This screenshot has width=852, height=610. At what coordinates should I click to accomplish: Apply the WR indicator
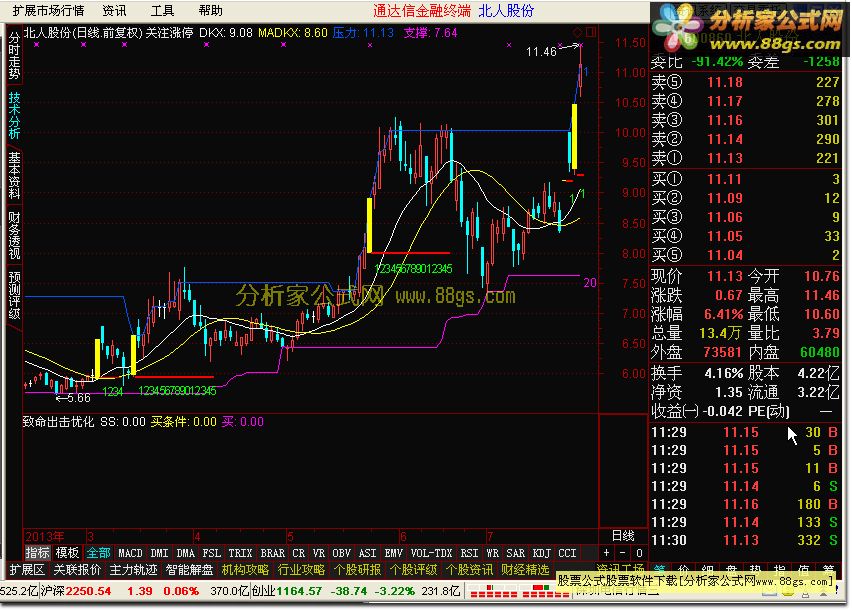492,553
